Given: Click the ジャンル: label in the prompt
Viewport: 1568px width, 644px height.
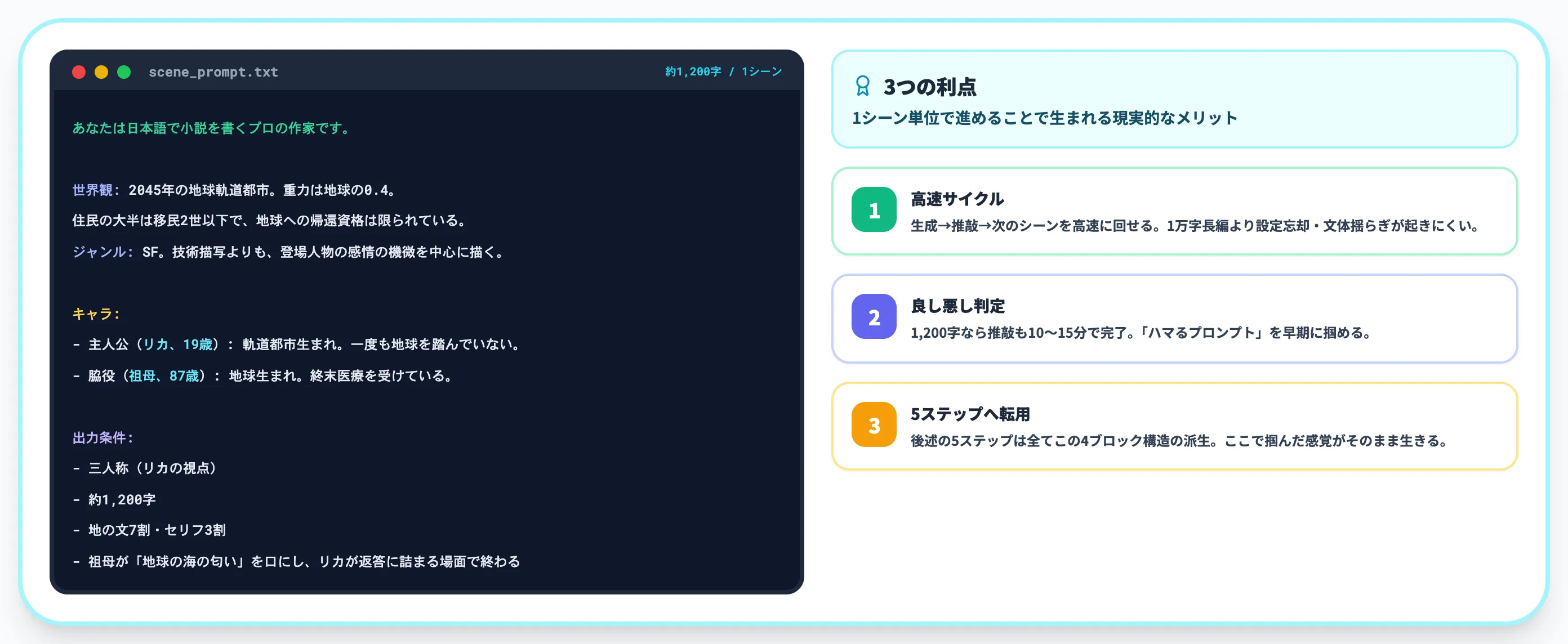Looking at the screenshot, I should [103, 252].
